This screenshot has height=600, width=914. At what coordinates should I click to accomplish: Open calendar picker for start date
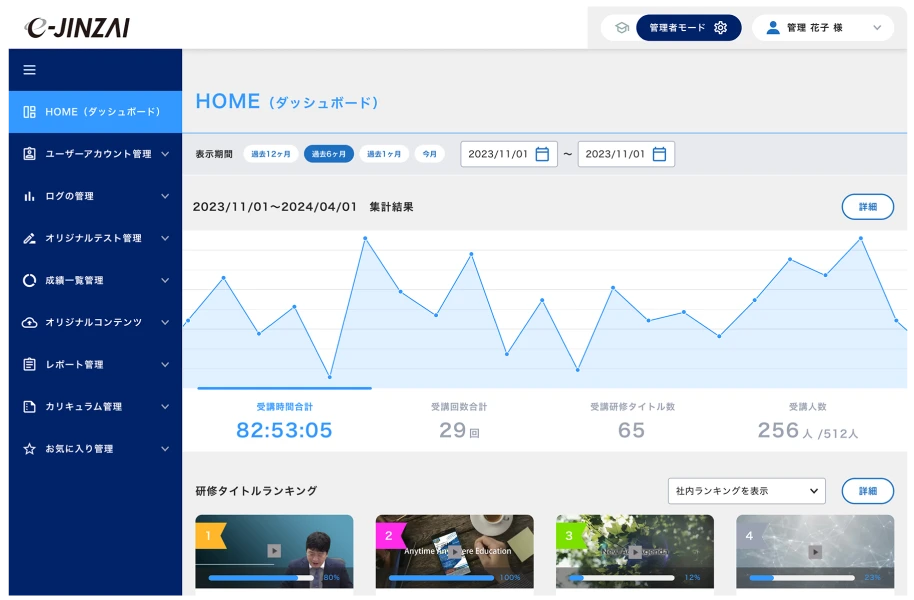pos(542,154)
